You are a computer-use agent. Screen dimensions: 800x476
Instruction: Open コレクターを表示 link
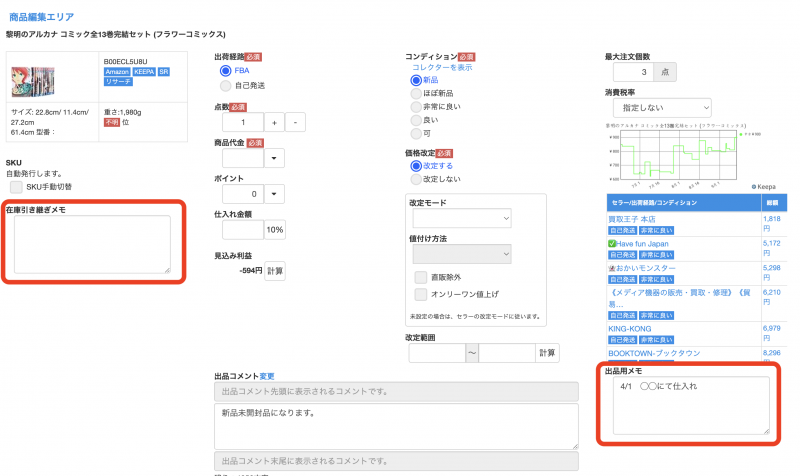pos(442,67)
